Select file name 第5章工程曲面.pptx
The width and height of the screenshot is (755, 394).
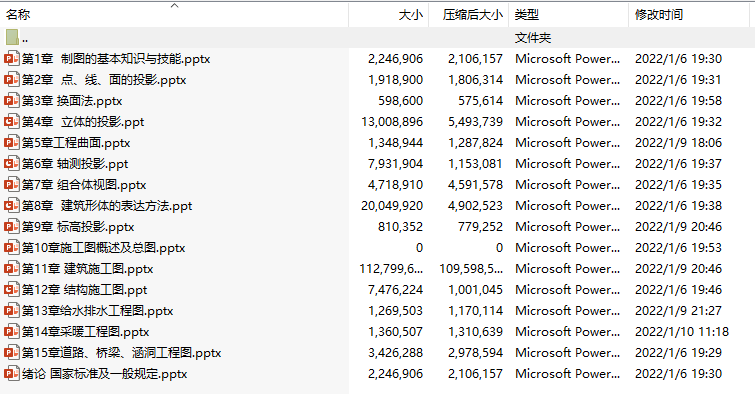click(x=76, y=143)
